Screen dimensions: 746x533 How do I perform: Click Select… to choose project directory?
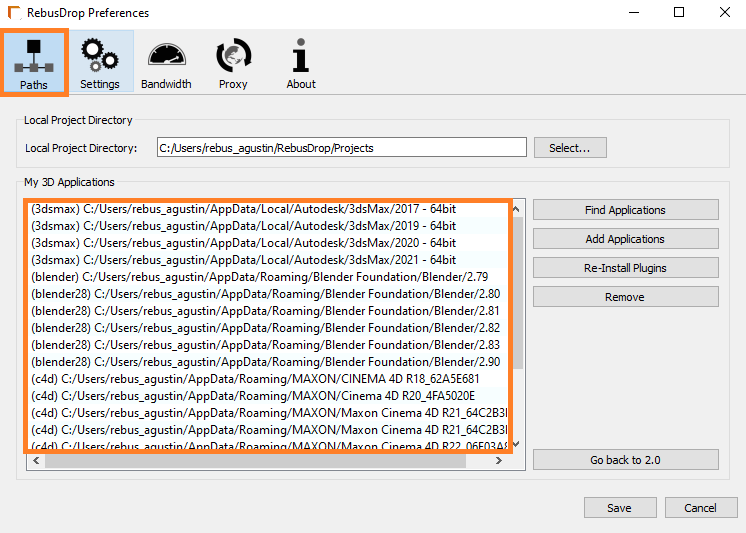point(570,148)
